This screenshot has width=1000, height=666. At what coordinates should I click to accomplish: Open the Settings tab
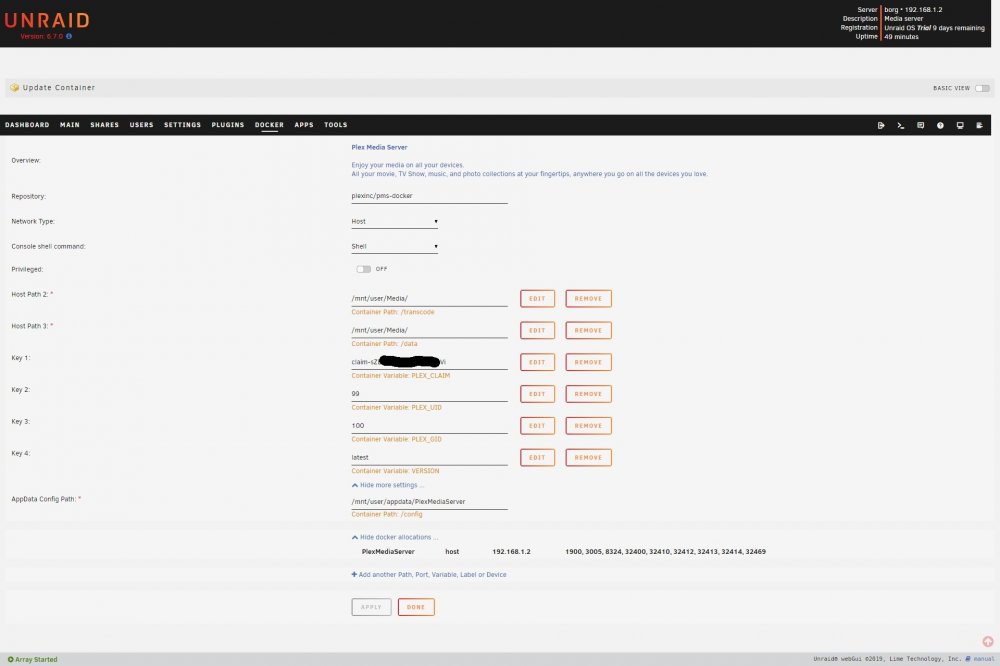point(182,125)
